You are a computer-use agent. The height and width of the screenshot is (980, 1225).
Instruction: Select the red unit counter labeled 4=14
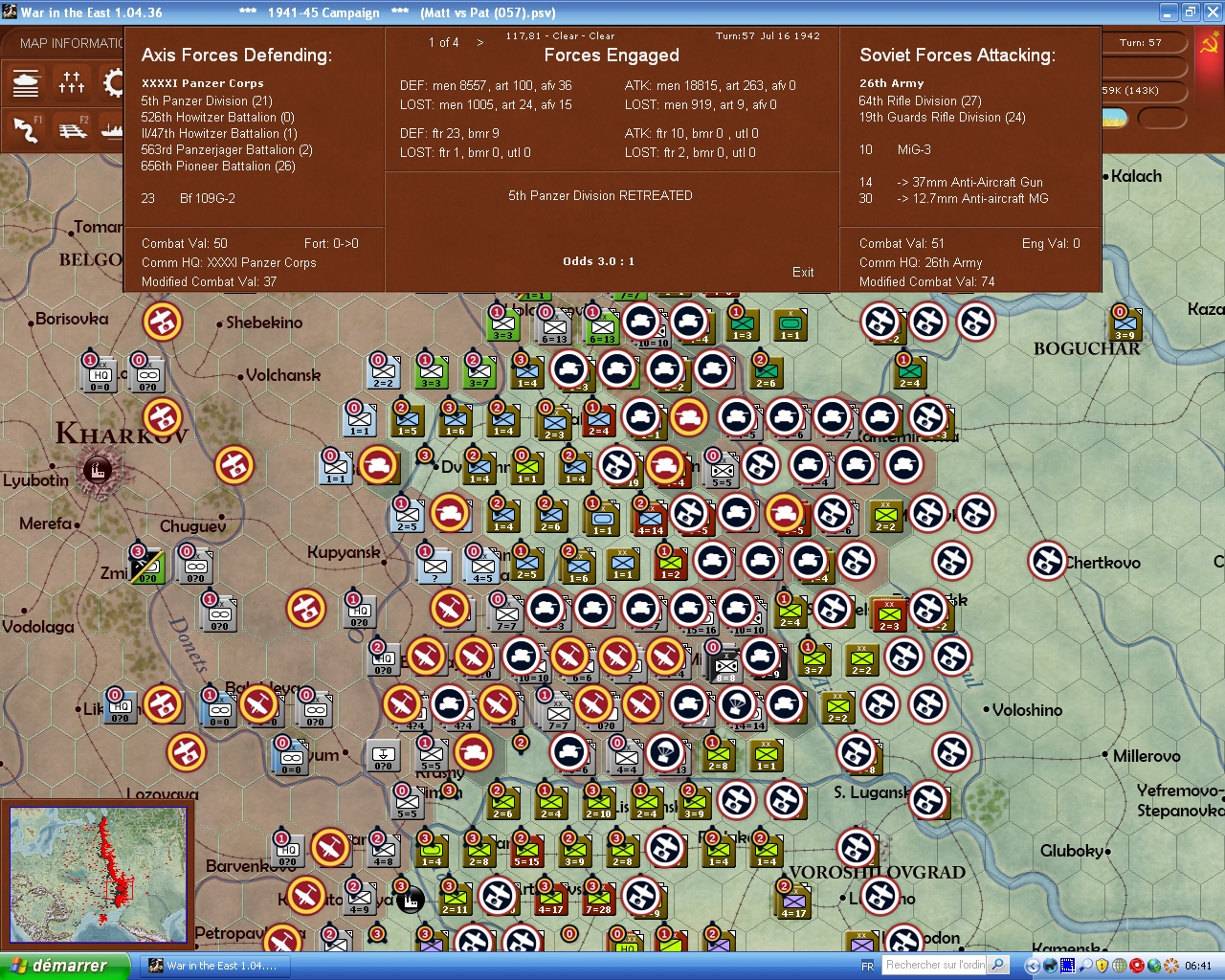click(x=650, y=518)
